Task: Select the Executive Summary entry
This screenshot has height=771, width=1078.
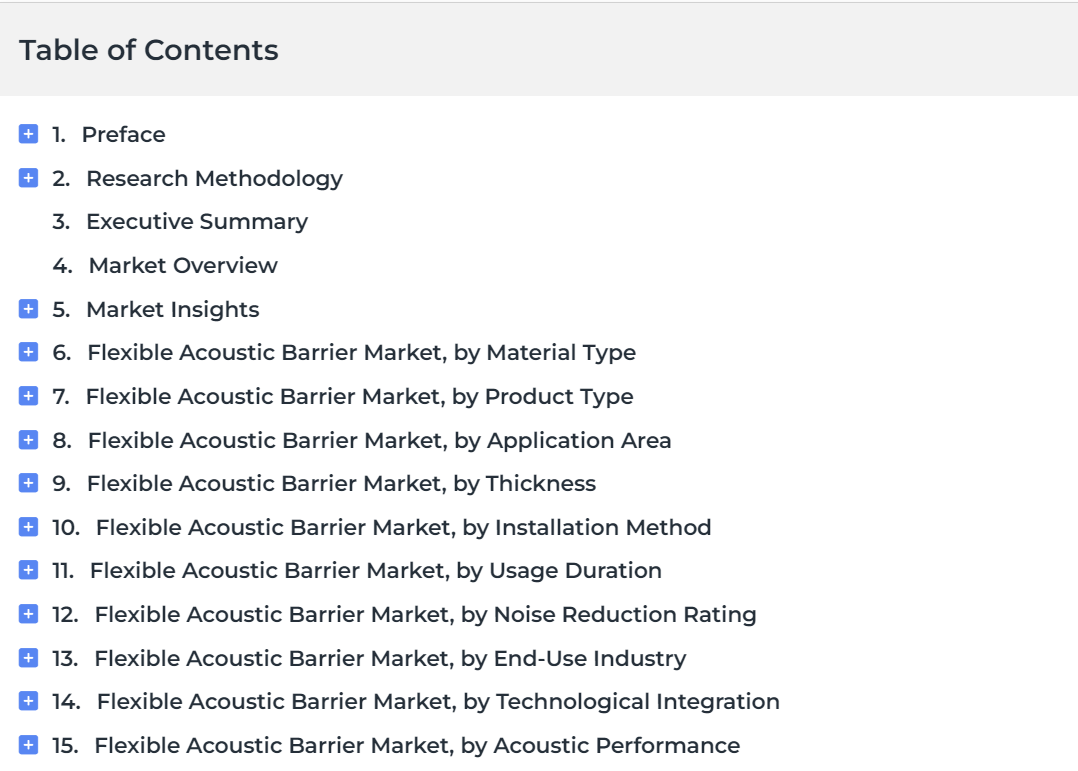Action: [x=197, y=222]
